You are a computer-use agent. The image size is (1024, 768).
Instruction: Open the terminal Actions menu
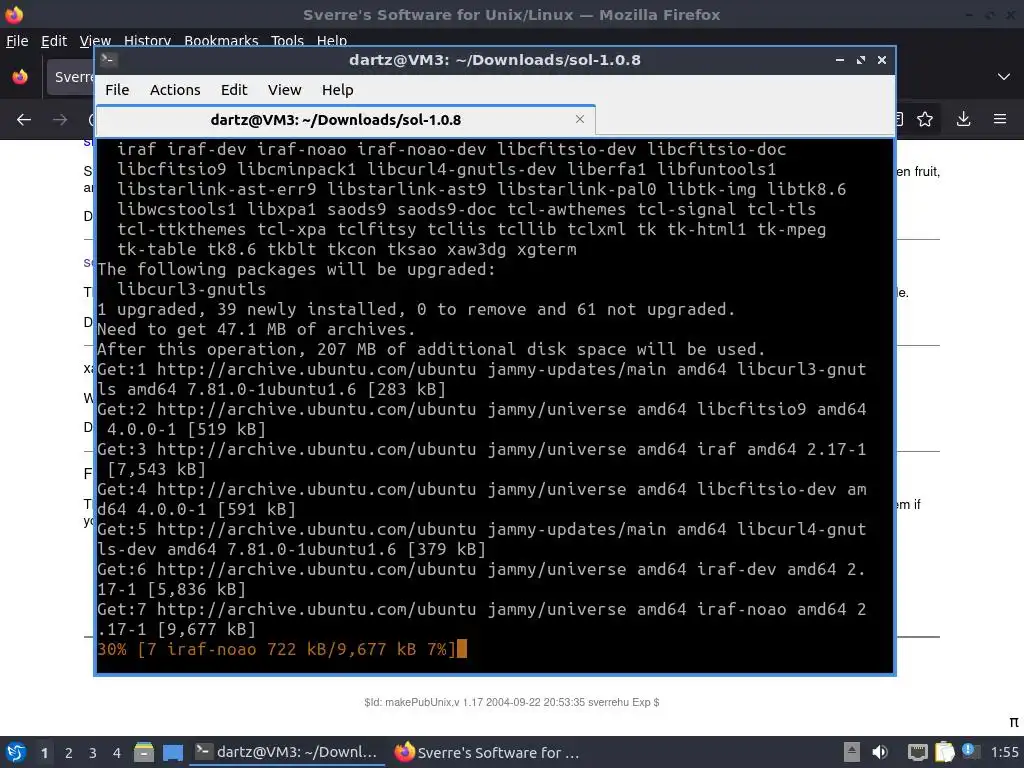point(175,89)
